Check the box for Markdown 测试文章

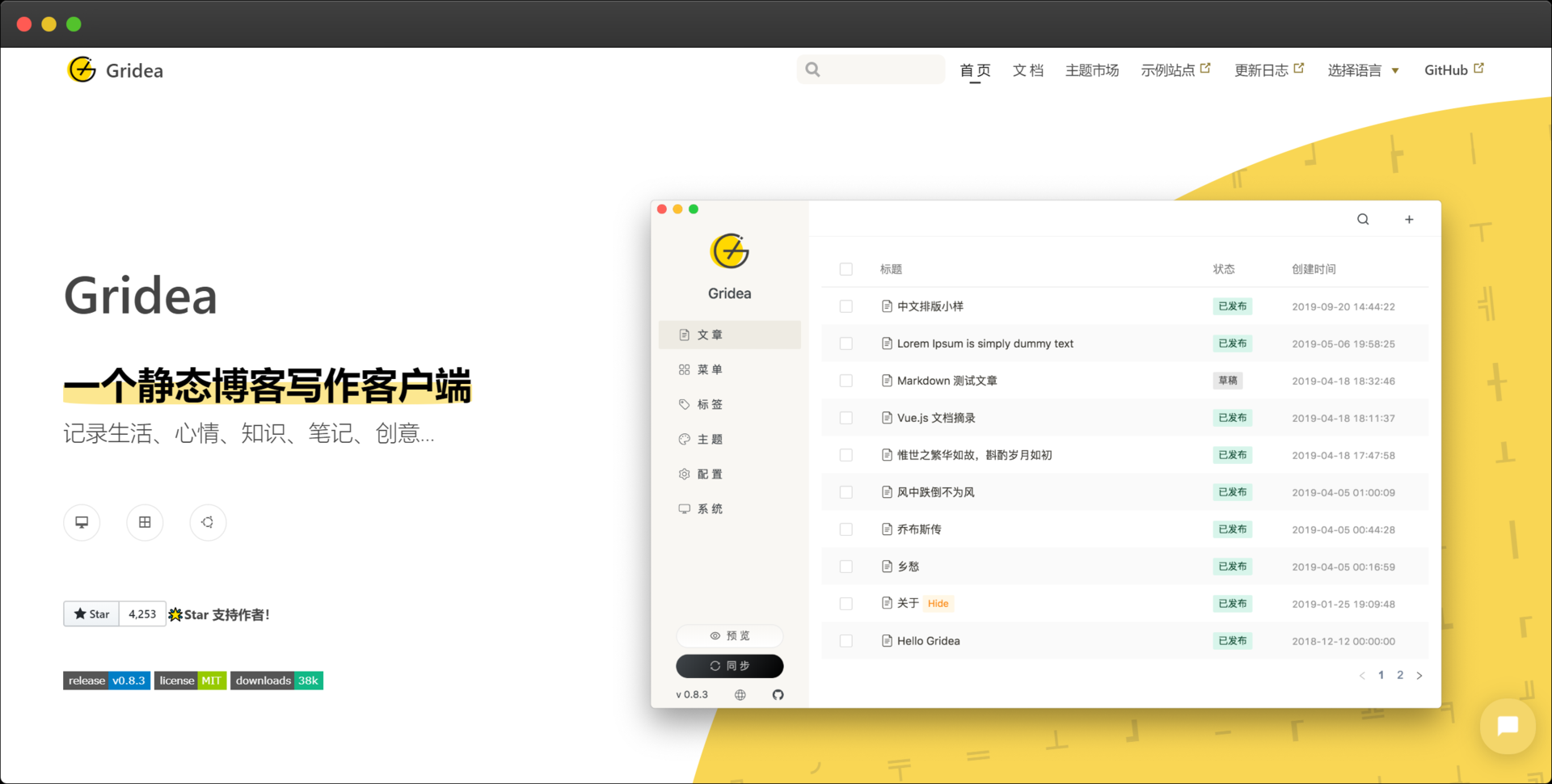point(846,381)
